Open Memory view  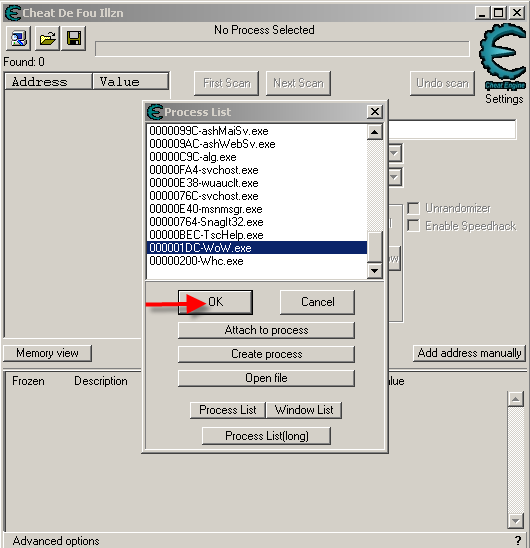click(x=47, y=353)
